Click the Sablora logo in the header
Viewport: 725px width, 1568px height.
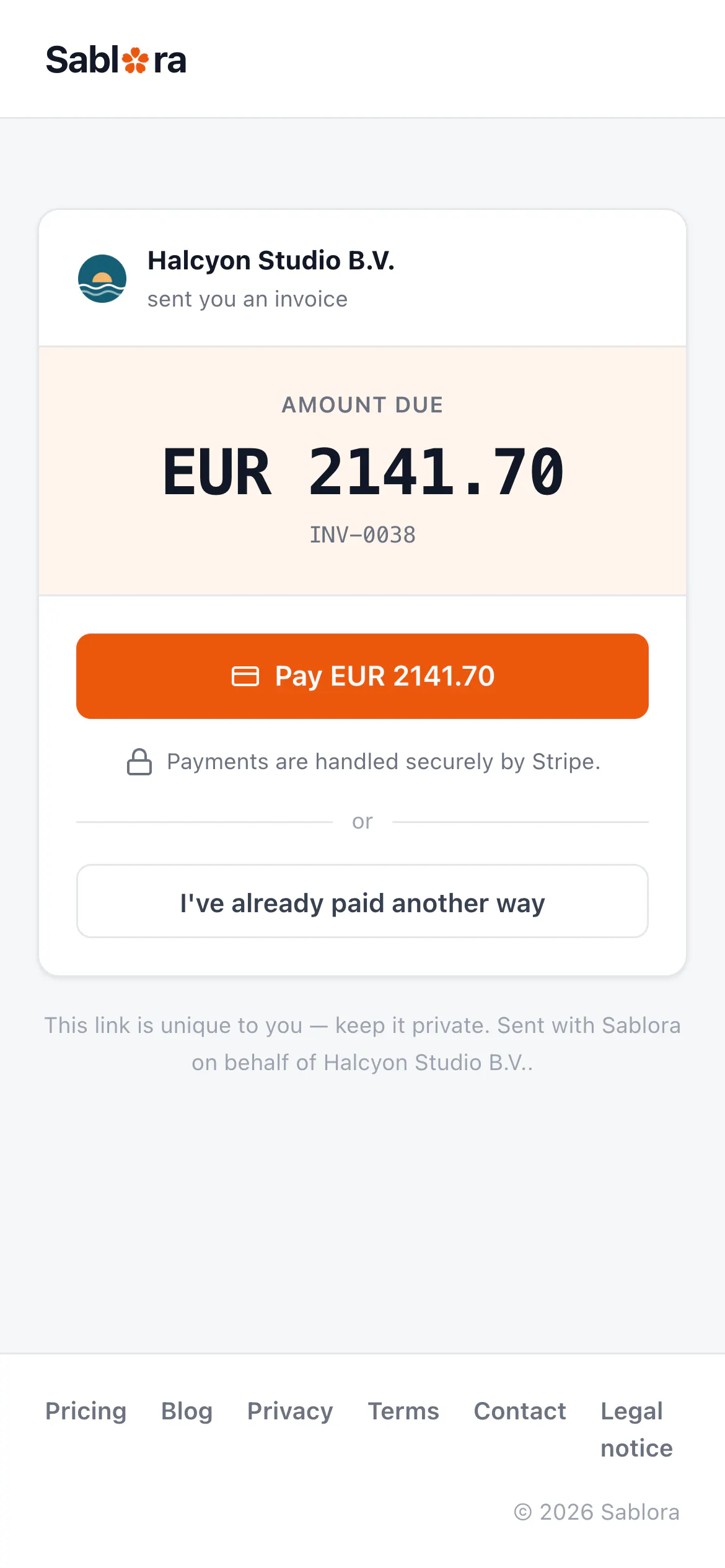(x=116, y=60)
